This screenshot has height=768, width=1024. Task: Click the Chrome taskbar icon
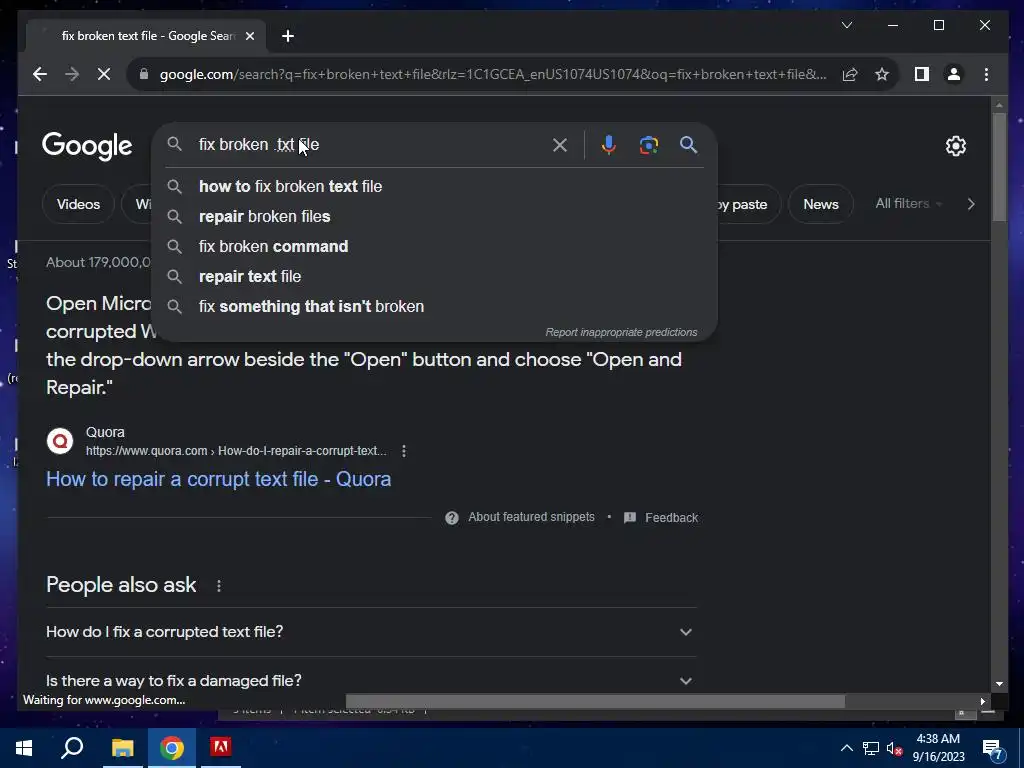tap(171, 748)
